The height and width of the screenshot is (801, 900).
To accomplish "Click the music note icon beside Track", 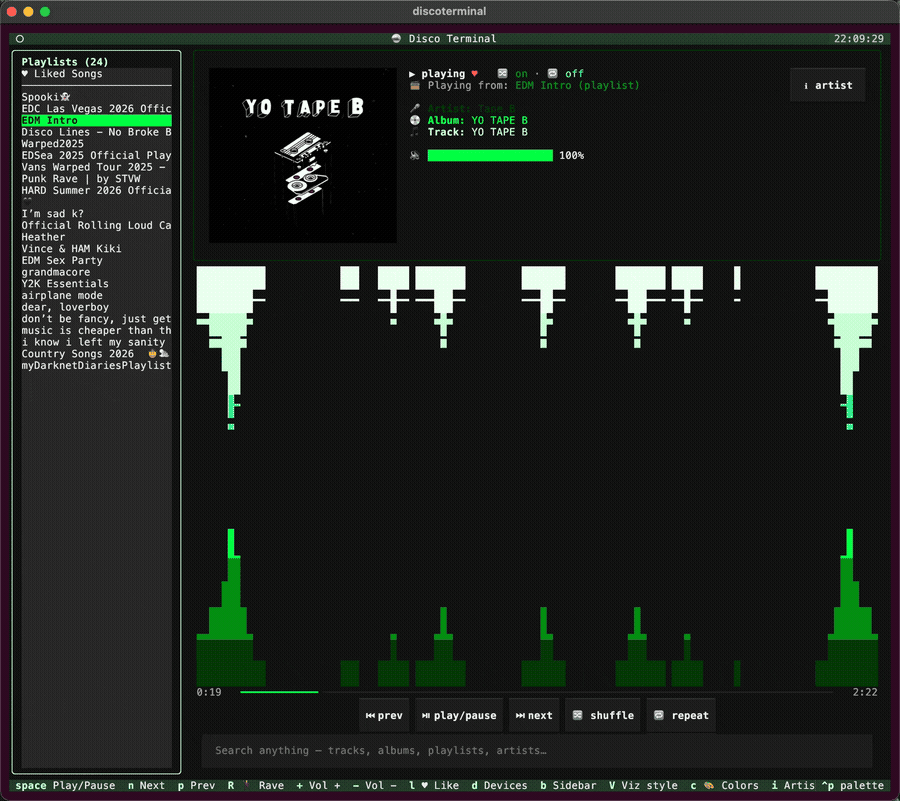I will click(415, 132).
